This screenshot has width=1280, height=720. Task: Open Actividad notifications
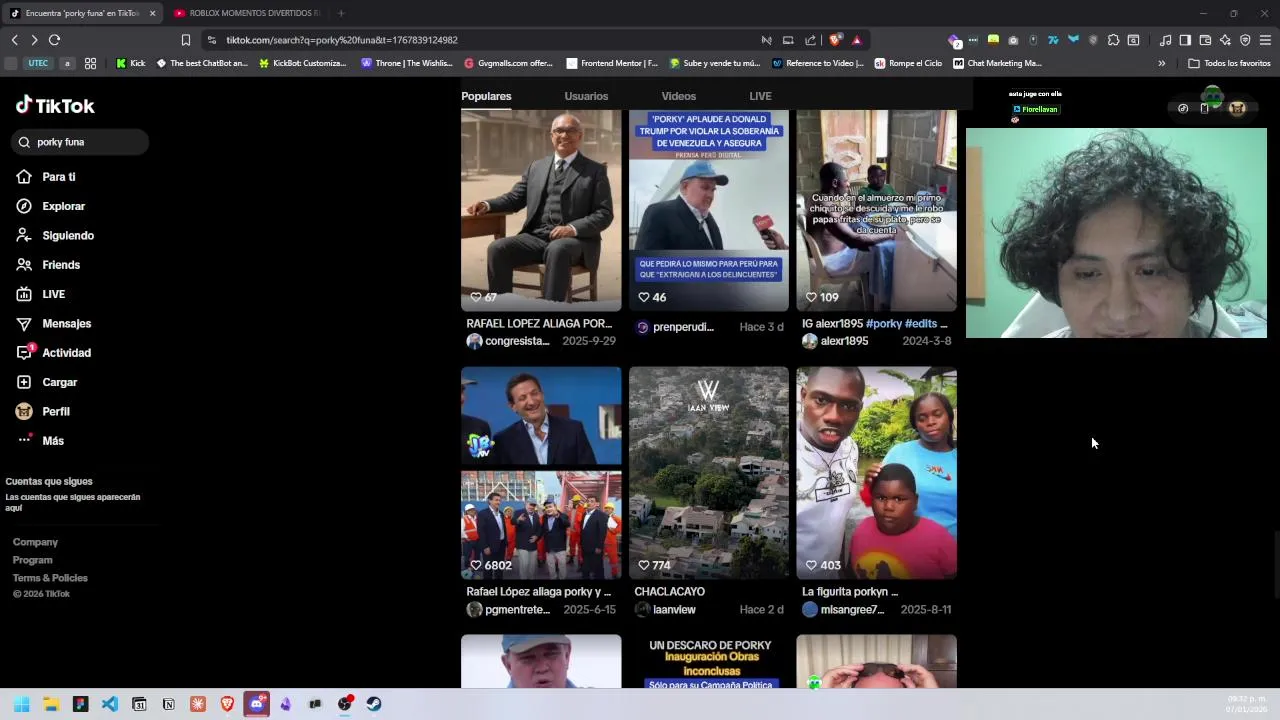(x=54, y=353)
